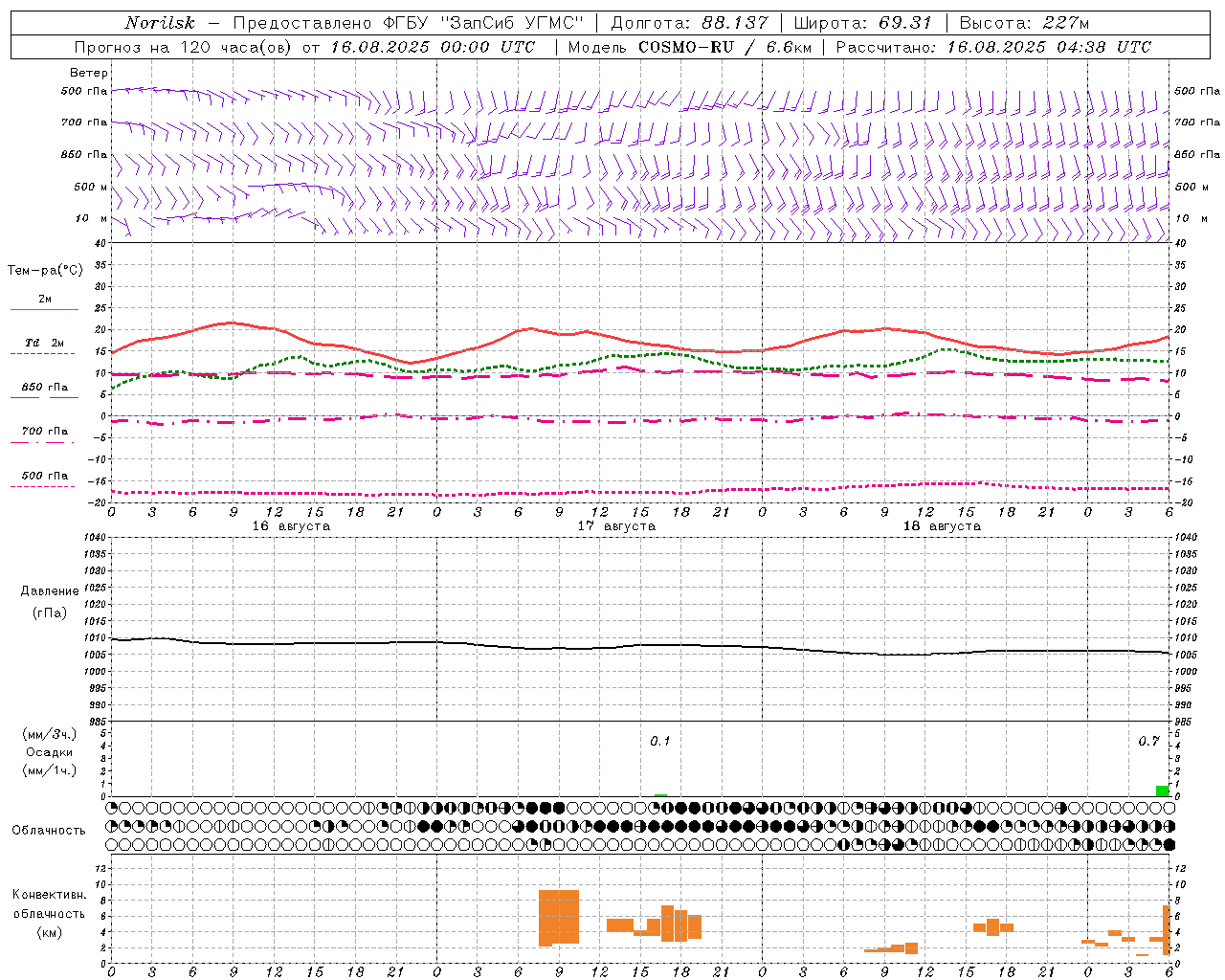1225x980 pixels.
Task: Click the 850 гПа temperature legend entry
Action: point(44,388)
